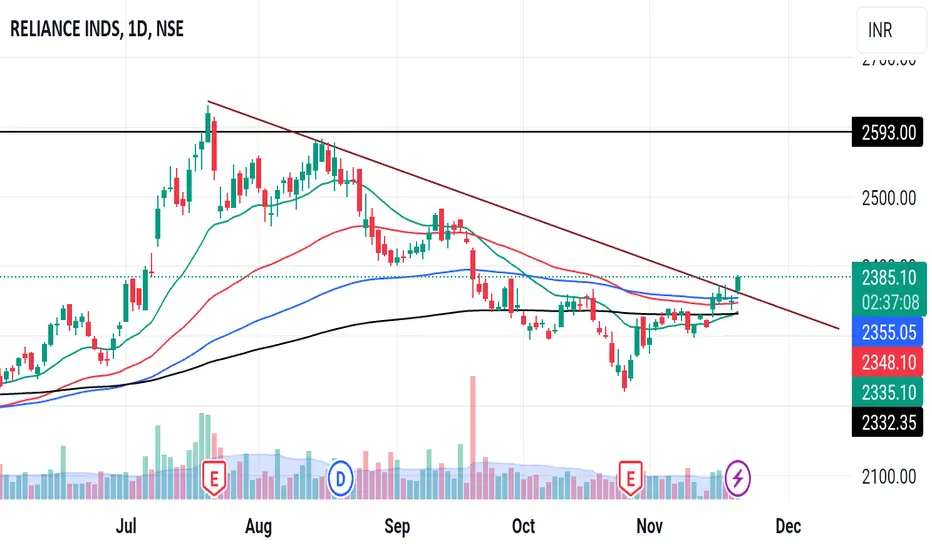Click the first red earnings E marker near August
Viewport: 932px width, 550px height.
214,478
